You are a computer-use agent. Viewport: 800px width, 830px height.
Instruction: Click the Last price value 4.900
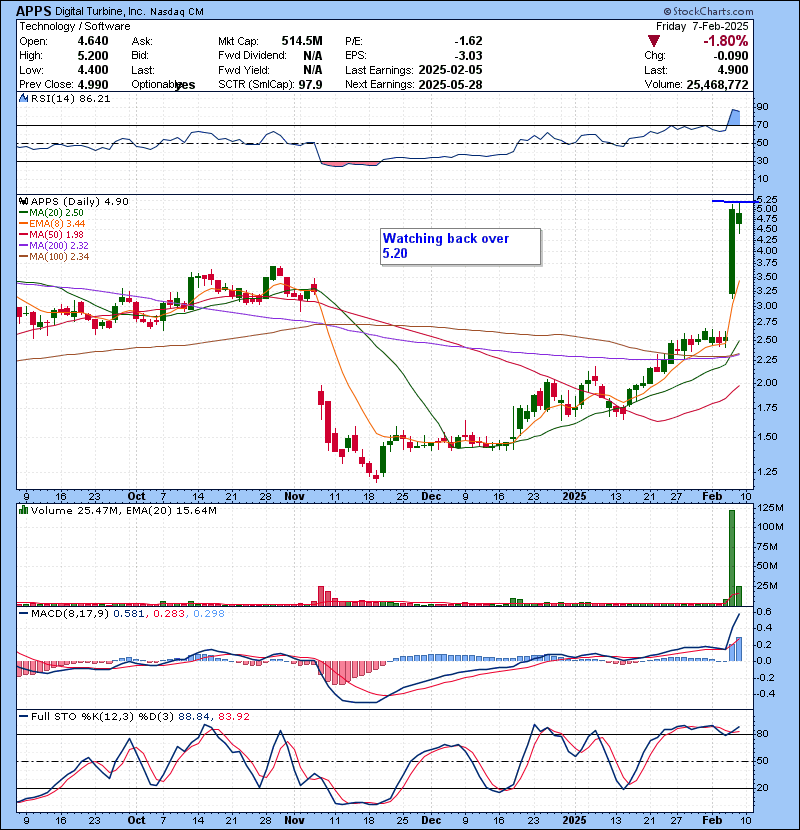click(733, 70)
